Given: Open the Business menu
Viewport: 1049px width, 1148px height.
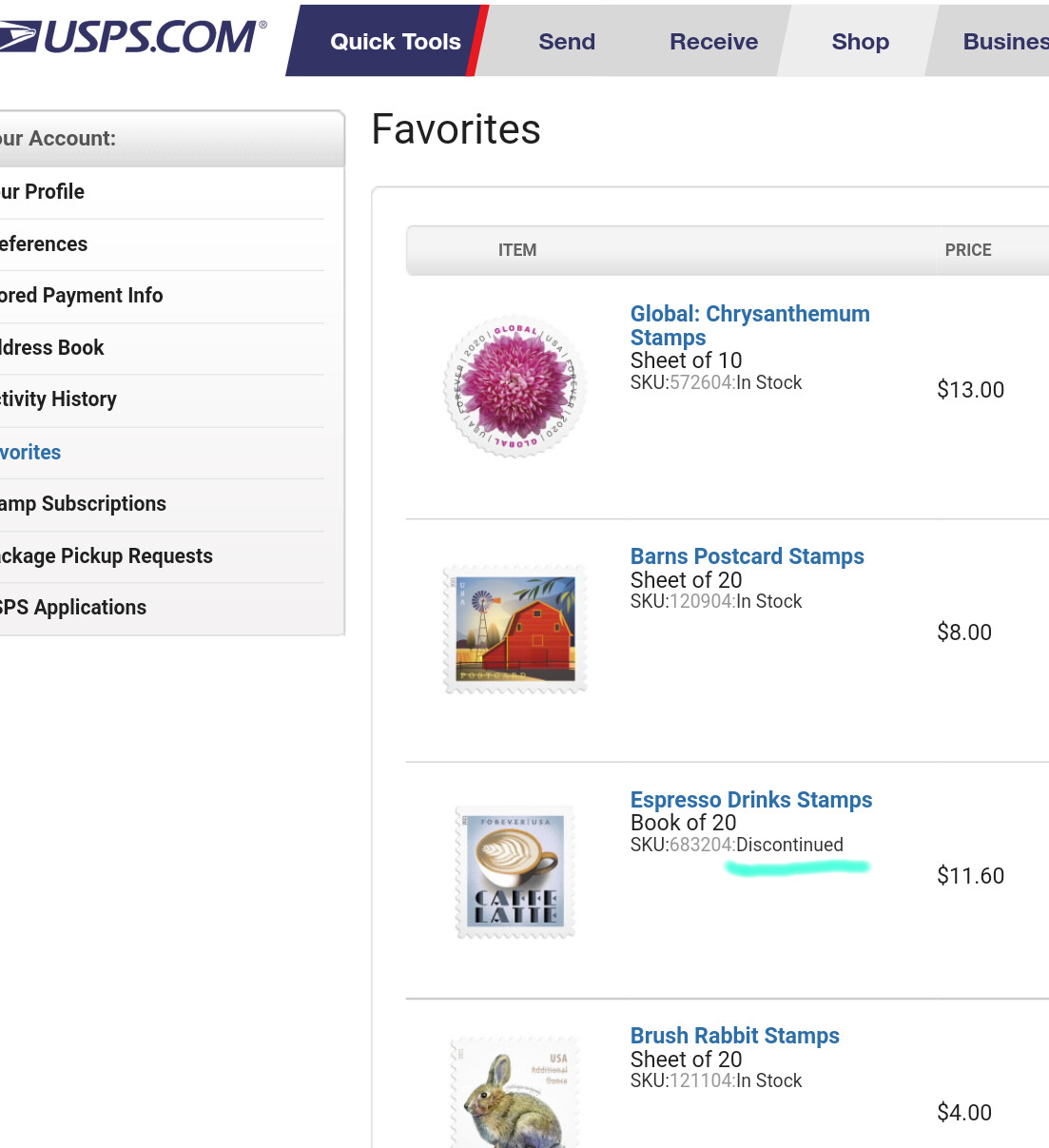Looking at the screenshot, I should click(1003, 42).
